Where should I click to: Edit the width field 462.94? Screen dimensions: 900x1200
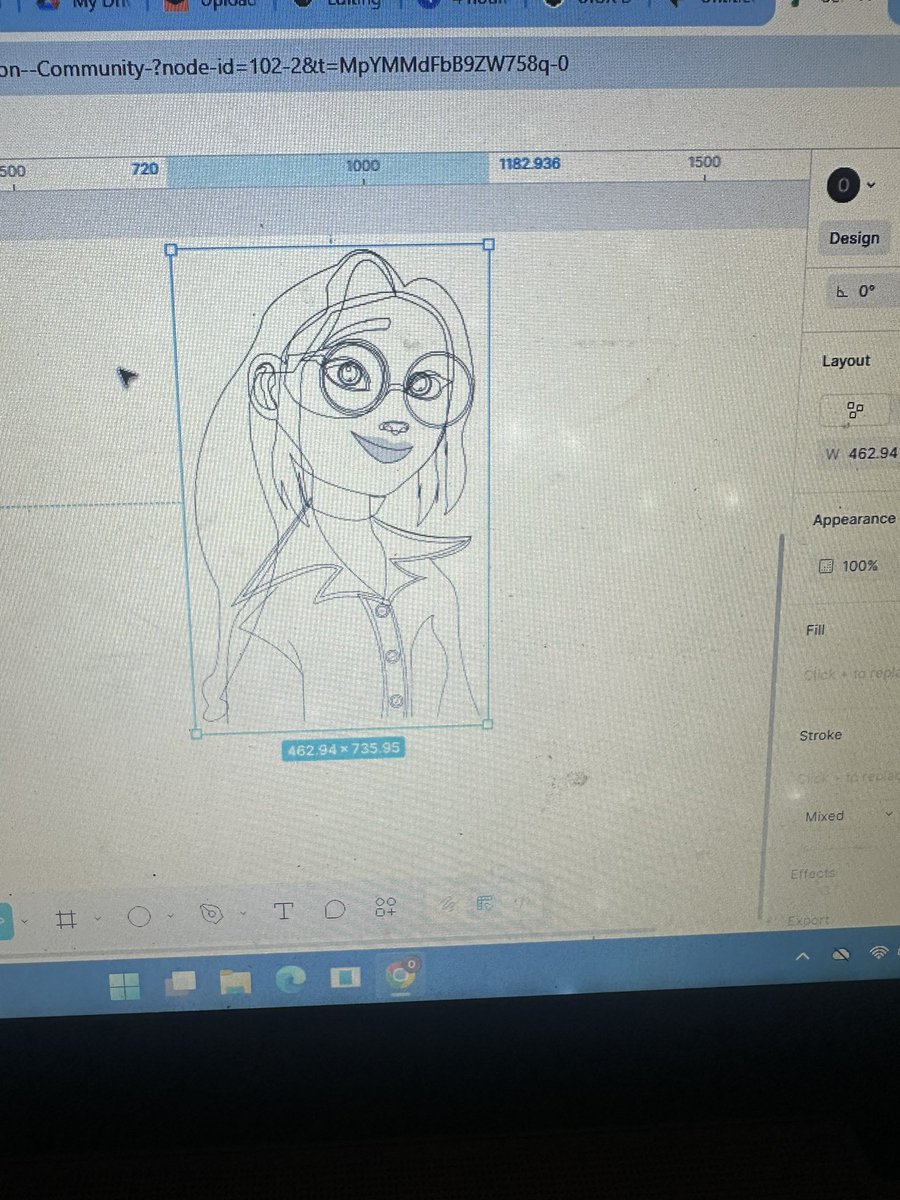point(861,453)
